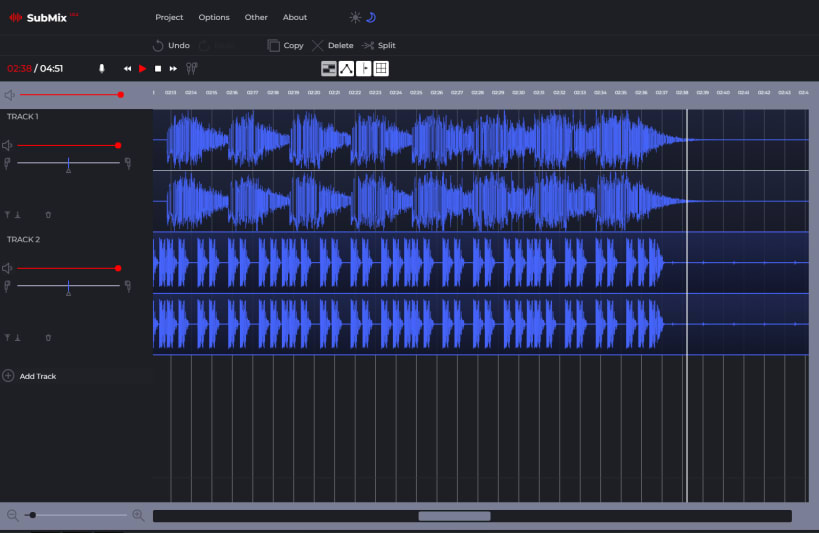Open the Project menu
The height and width of the screenshot is (533, 819).
pyautogui.click(x=169, y=17)
